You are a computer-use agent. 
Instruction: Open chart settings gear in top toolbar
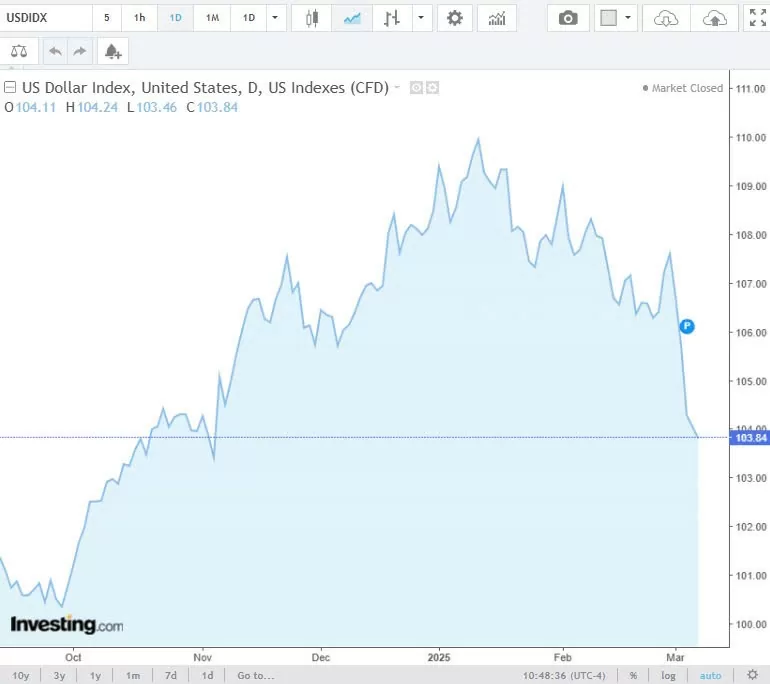click(x=455, y=18)
